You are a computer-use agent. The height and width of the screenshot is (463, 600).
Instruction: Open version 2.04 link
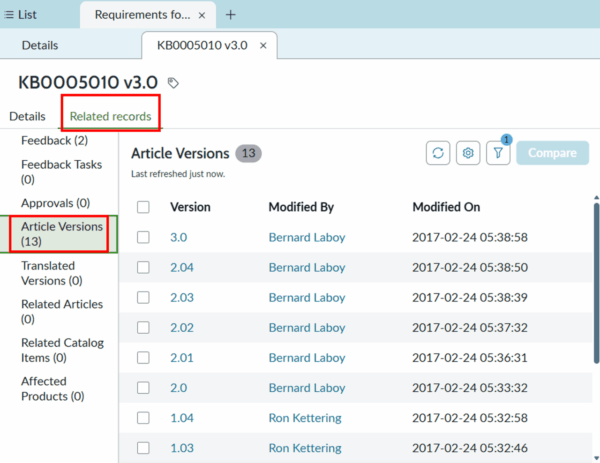click(181, 267)
